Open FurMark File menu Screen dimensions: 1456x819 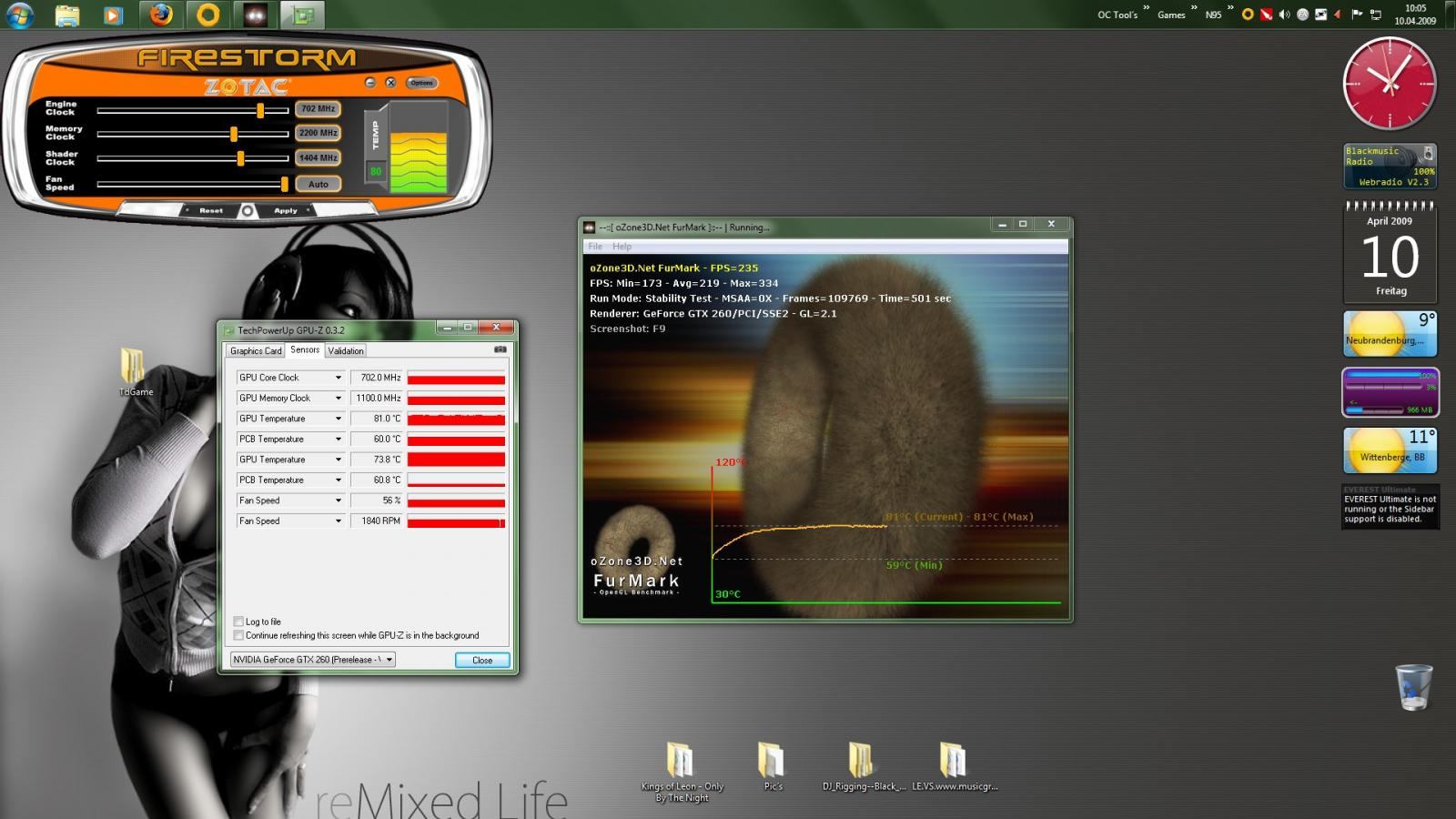click(595, 247)
